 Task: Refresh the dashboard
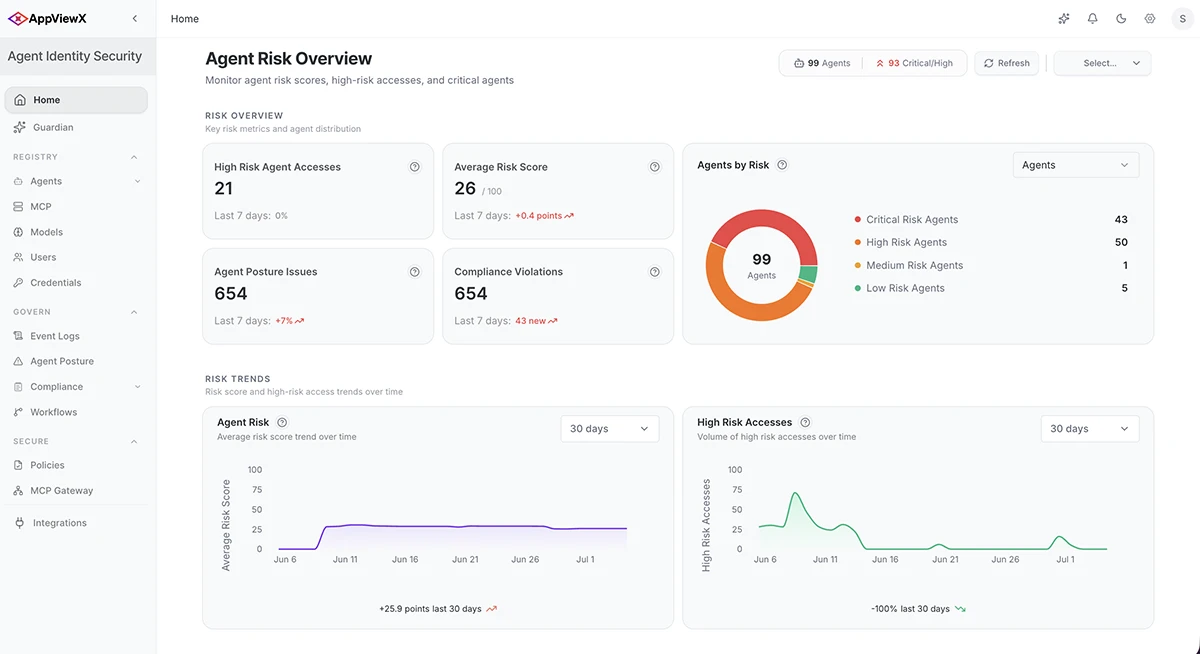click(x=1006, y=63)
